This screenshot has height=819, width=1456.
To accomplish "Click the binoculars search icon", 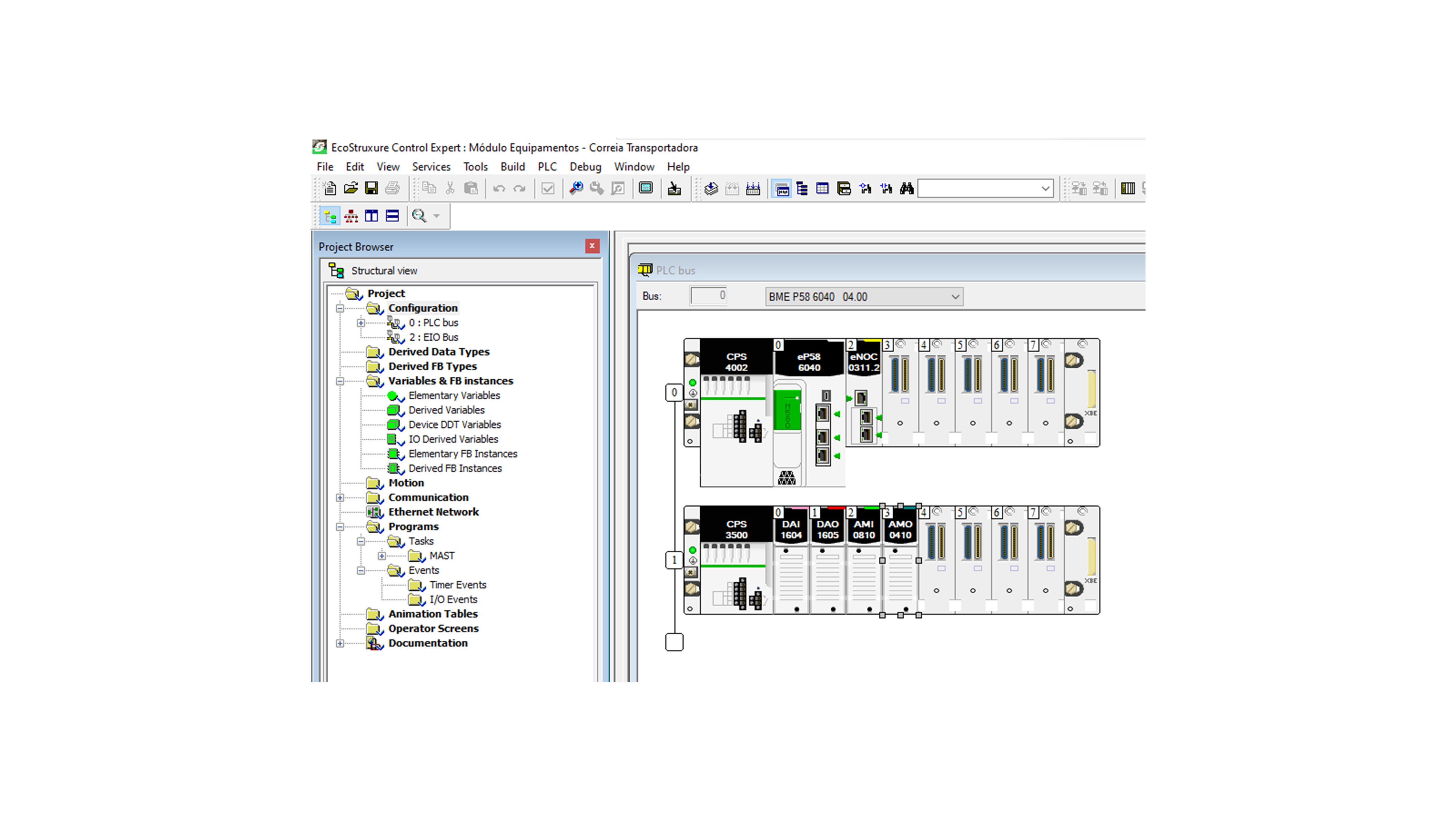I will [907, 188].
